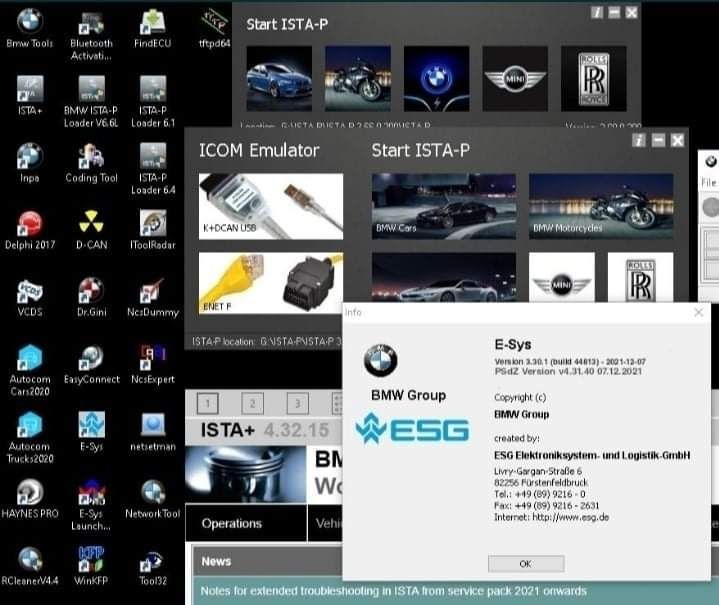The image size is (719, 605).
Task: Open netsetman desktop icon
Action: click(153, 431)
